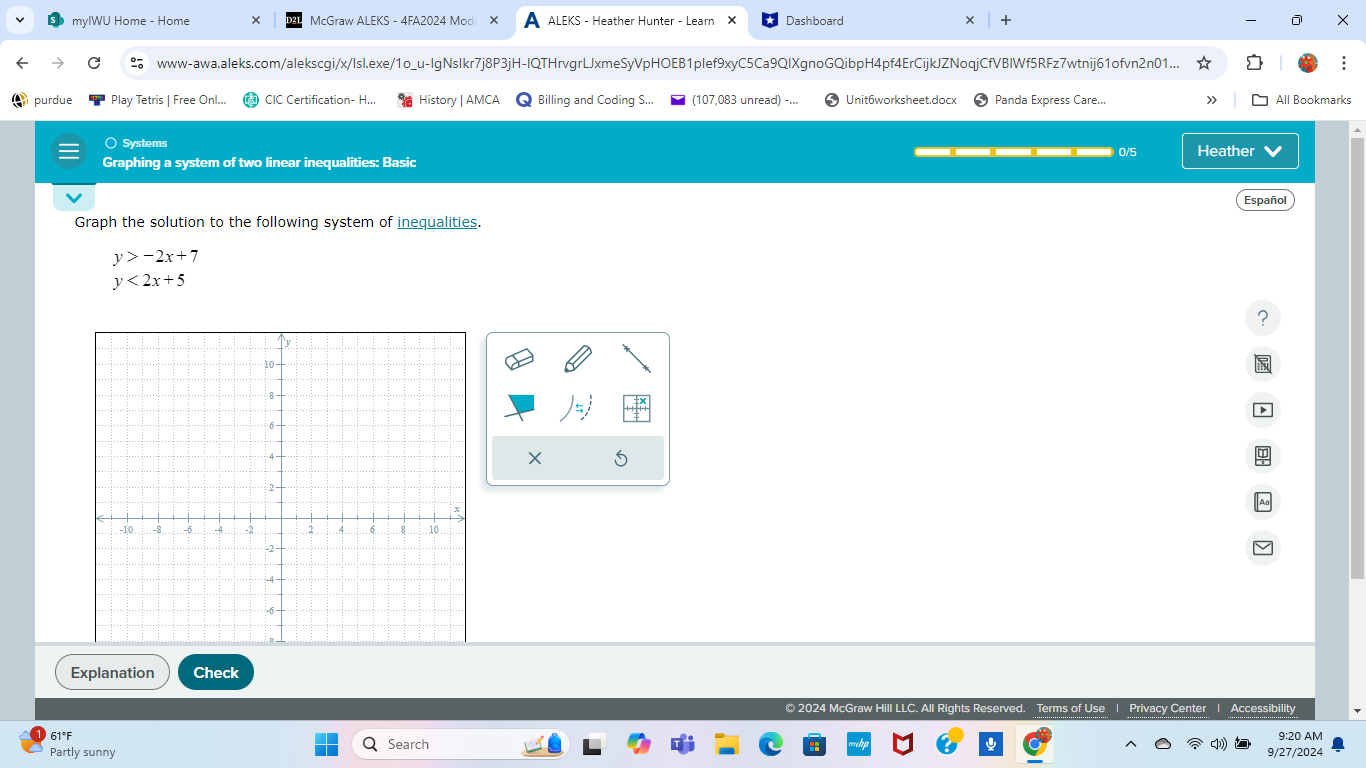Image resolution: width=1366 pixels, height=768 pixels.
Task: Show hidden system tray icons
Action: (1131, 744)
